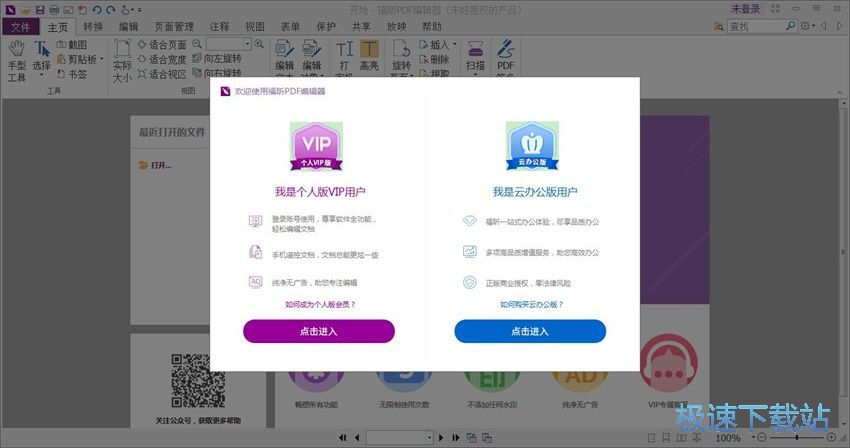Go to first page in status bar
This screenshot has height=448, width=850.
(343, 437)
